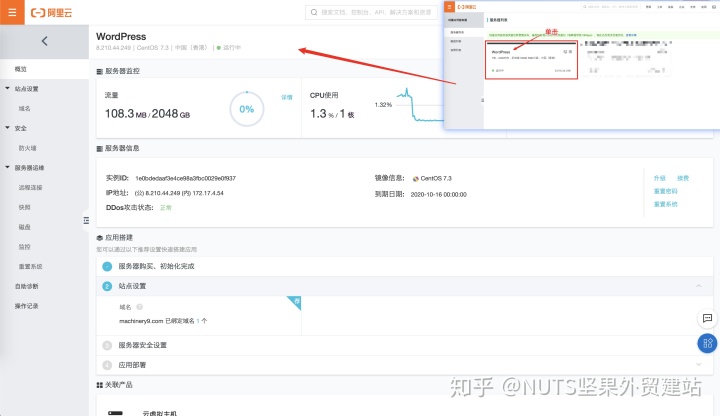The image size is (720, 416).
Task: Collapse the 服务器运维 sidebar group
Action: pos(7,167)
